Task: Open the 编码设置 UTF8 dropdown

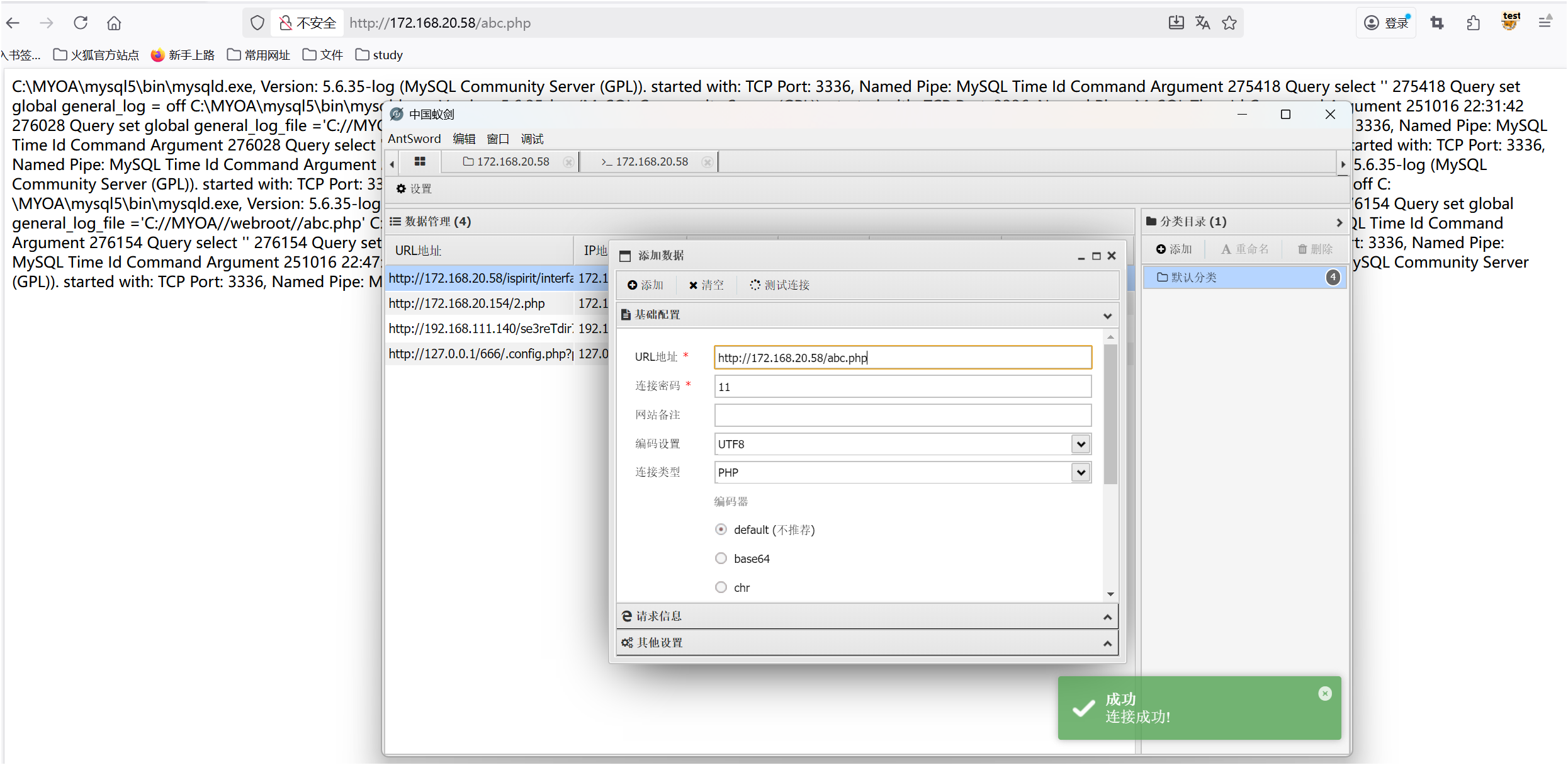Action: point(1081,444)
